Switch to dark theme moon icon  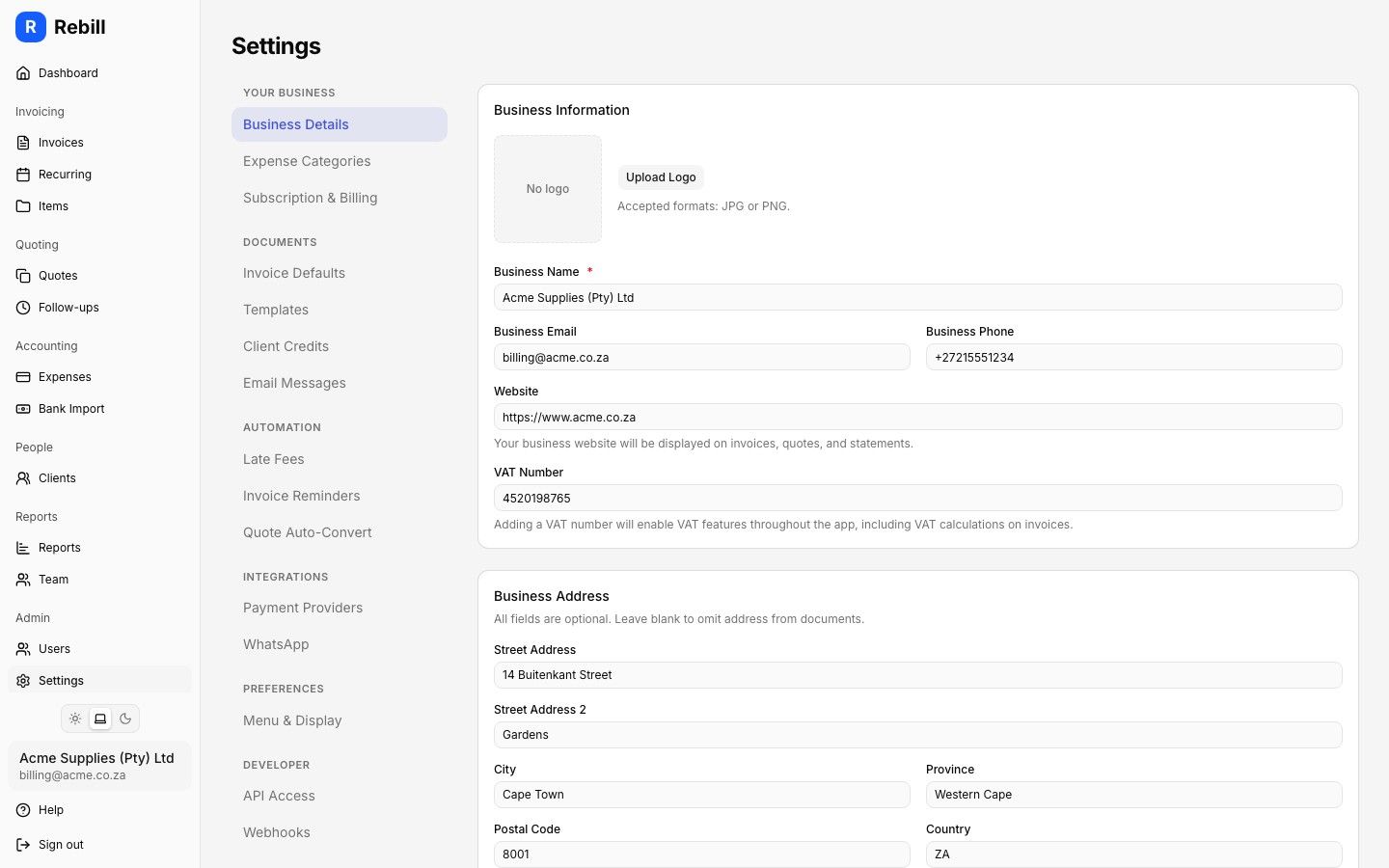pos(125,719)
